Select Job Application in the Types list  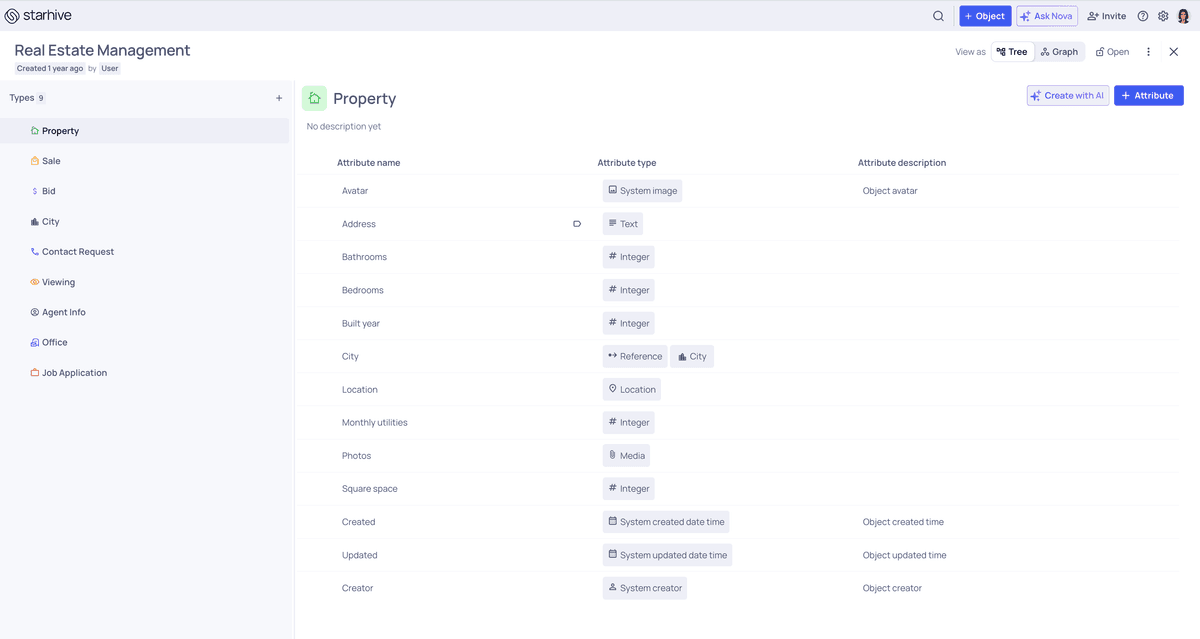(75, 372)
